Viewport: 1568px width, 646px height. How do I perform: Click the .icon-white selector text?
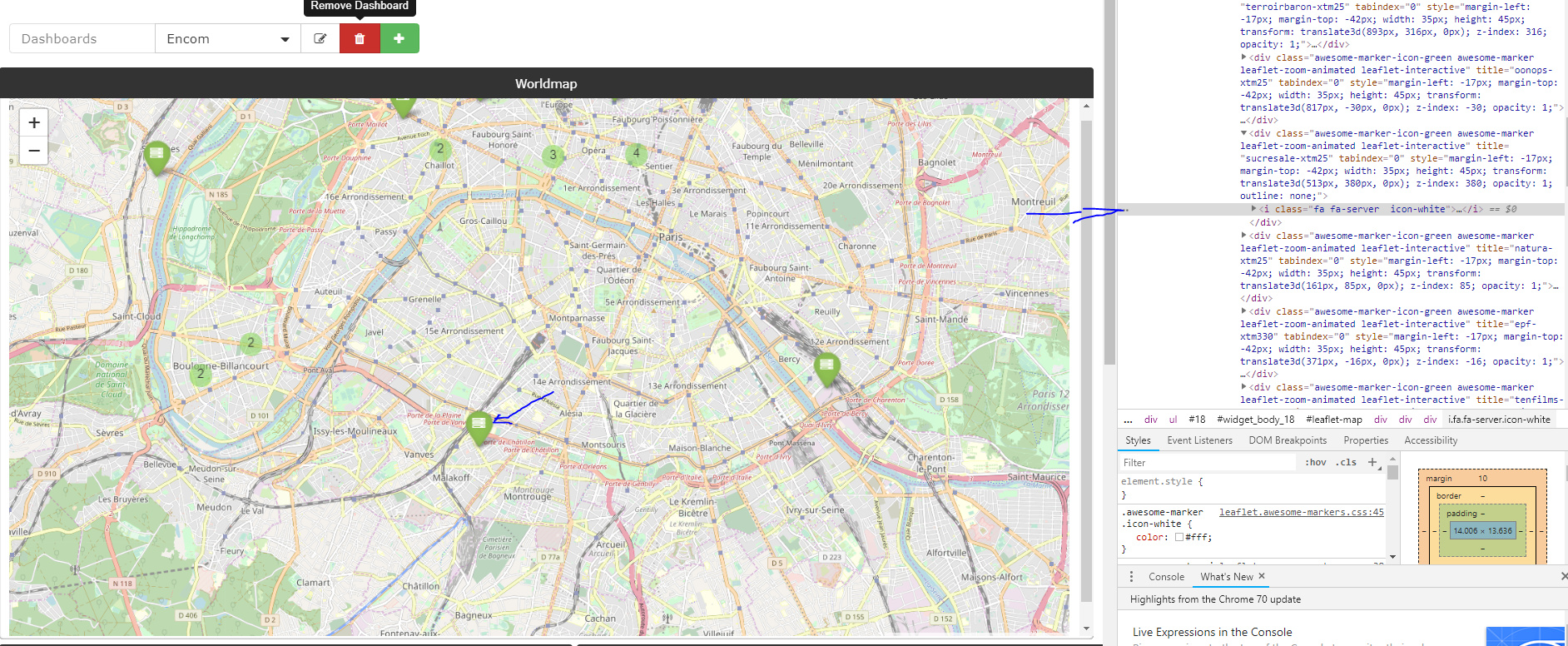1151,524
